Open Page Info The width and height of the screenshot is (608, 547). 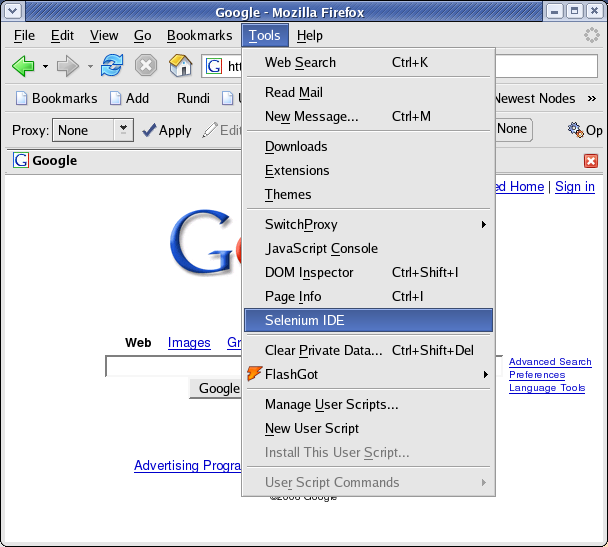coord(368,297)
